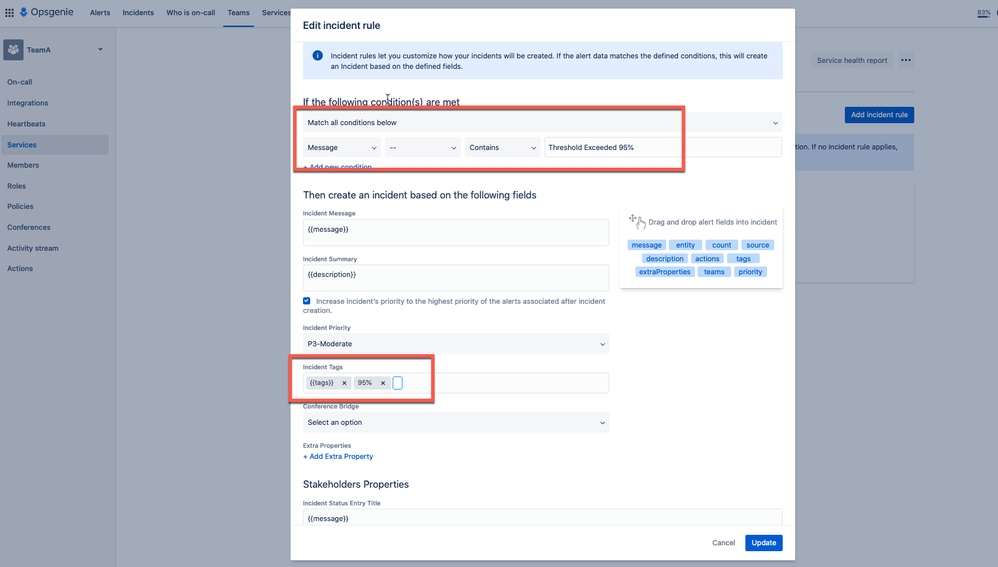The image size is (998, 567).
Task: Go to Heartbeats in sidebar
Action: coord(26,124)
